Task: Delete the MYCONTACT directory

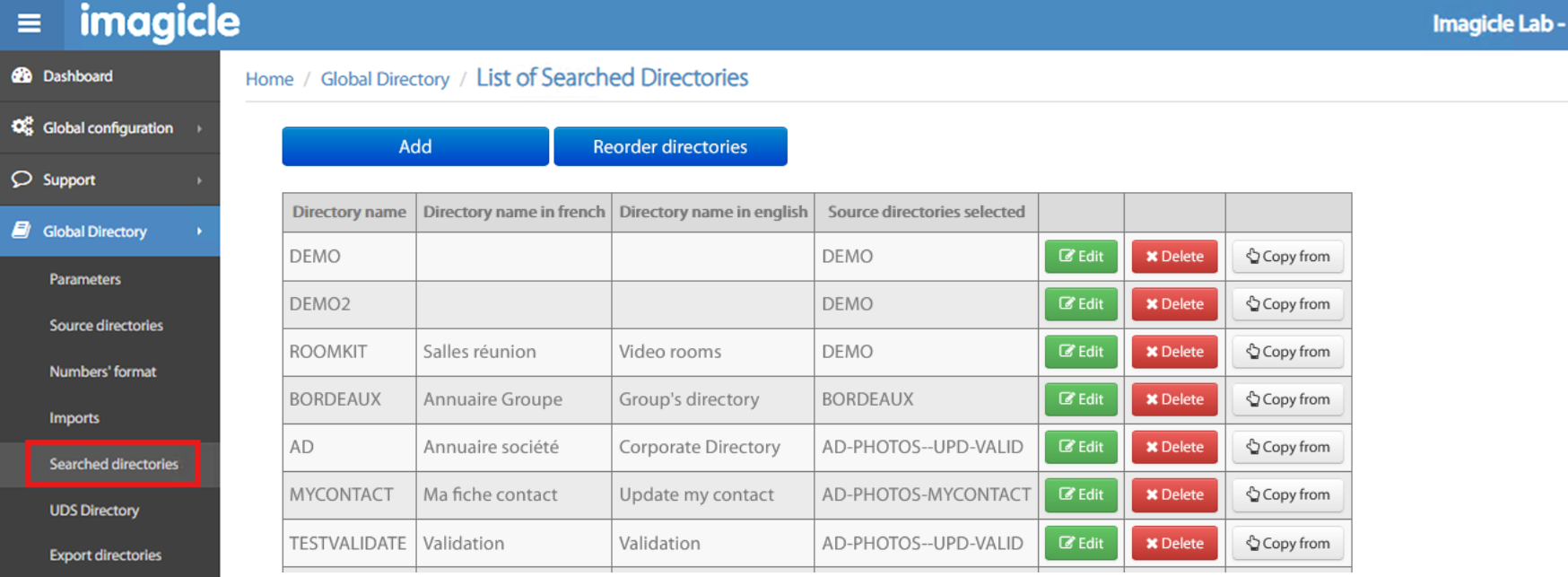Action: click(x=1173, y=494)
